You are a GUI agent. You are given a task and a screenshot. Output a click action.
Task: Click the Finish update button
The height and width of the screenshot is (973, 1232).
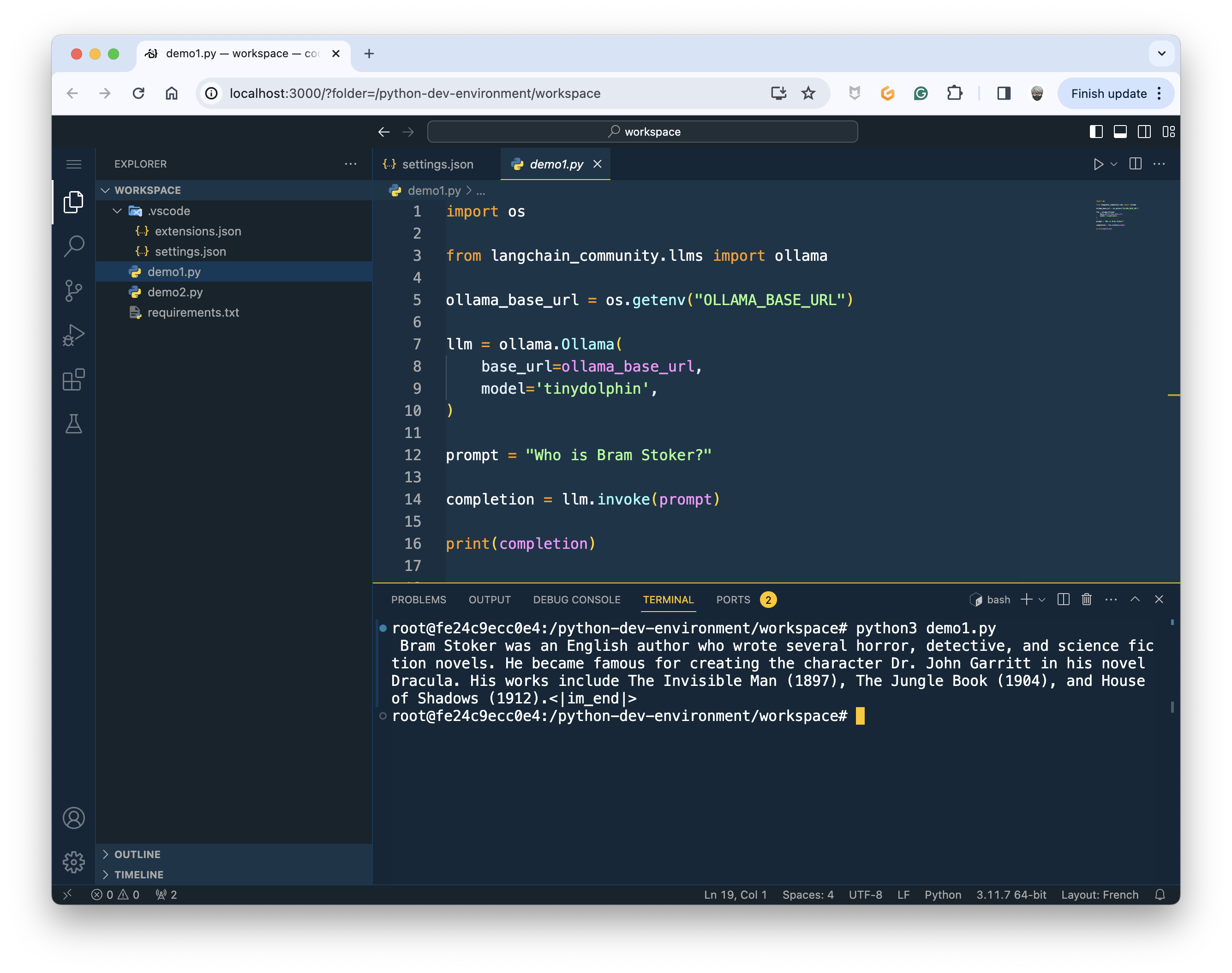[x=1108, y=93]
